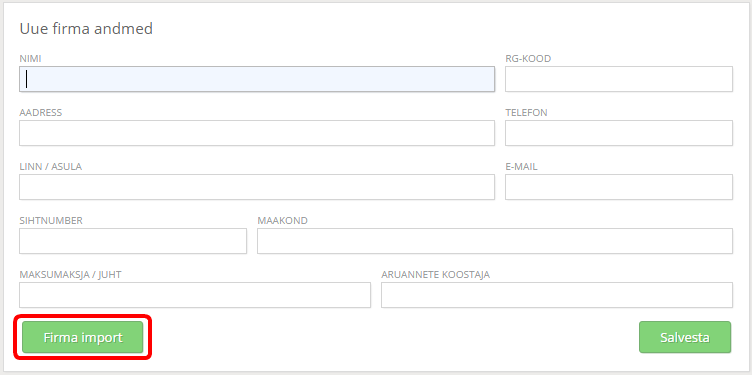The height and width of the screenshot is (375, 752).
Task: Click the NIMI label text
Action: coord(30,59)
